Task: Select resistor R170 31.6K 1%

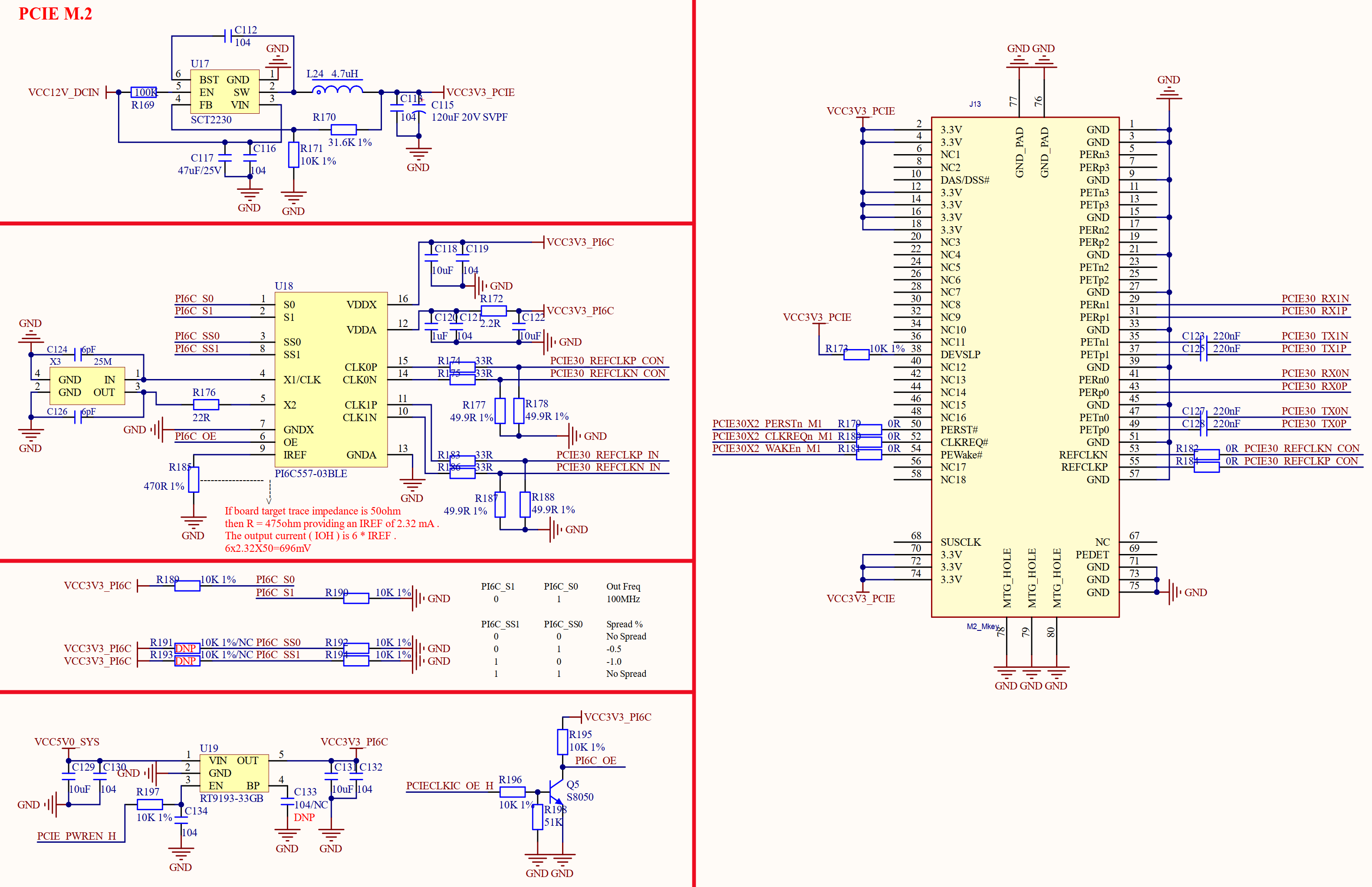Action: [344, 129]
